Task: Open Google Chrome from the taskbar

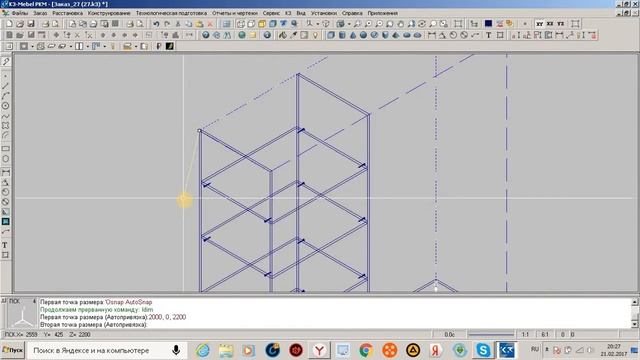Action: coord(366,350)
